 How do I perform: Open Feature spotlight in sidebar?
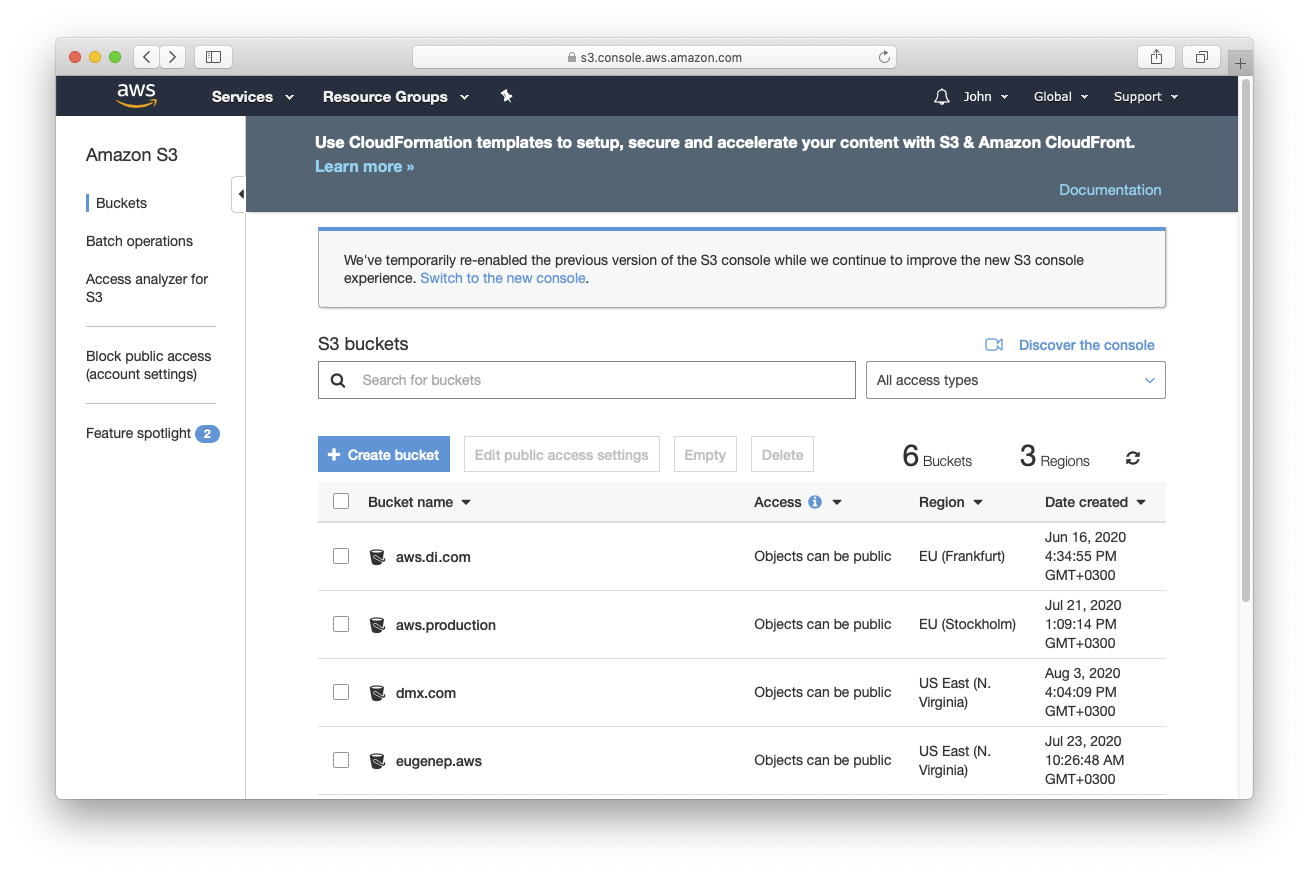(x=138, y=433)
